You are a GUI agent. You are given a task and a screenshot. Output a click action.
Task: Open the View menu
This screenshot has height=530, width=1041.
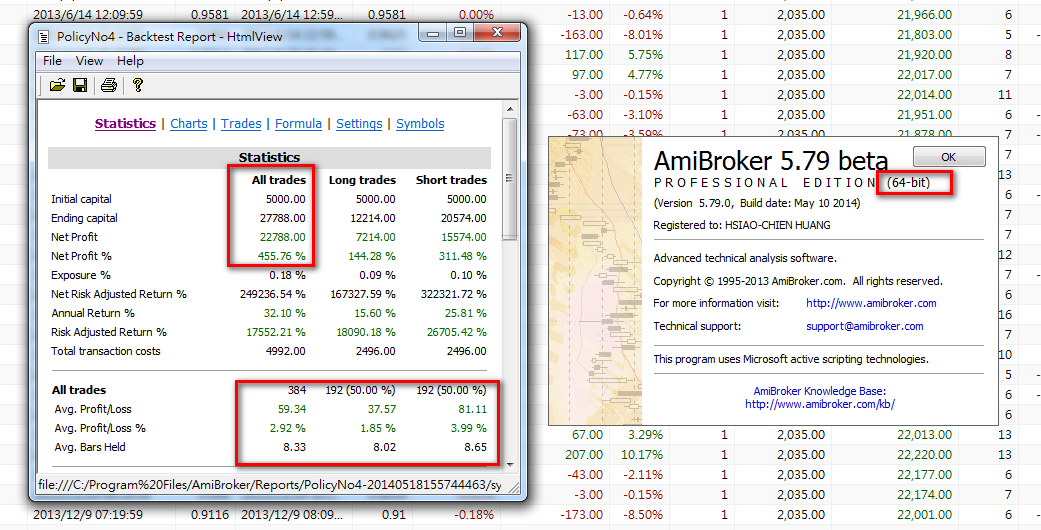[89, 60]
